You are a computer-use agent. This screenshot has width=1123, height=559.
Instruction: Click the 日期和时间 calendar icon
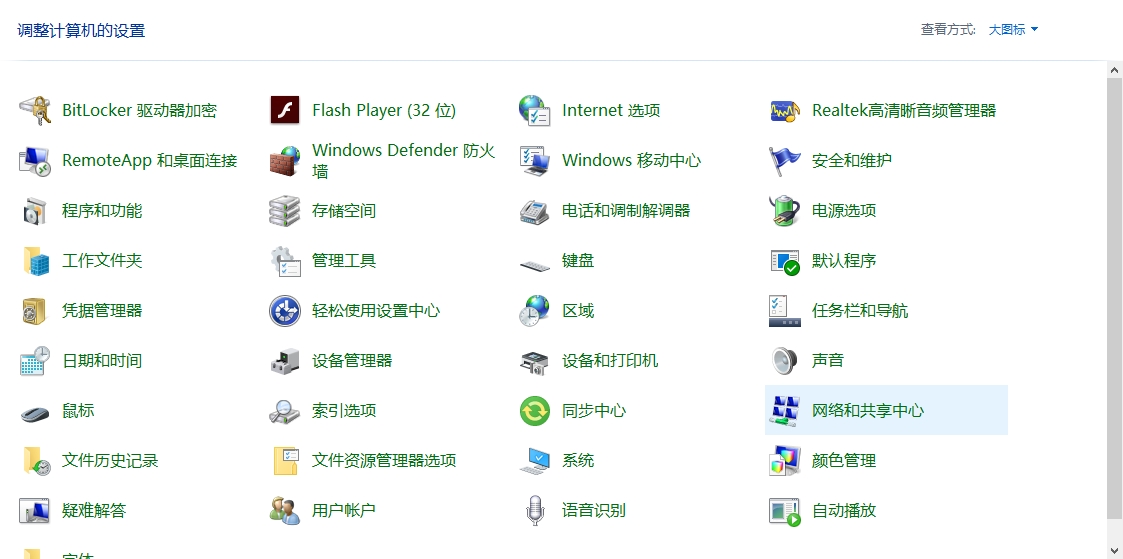(x=34, y=360)
